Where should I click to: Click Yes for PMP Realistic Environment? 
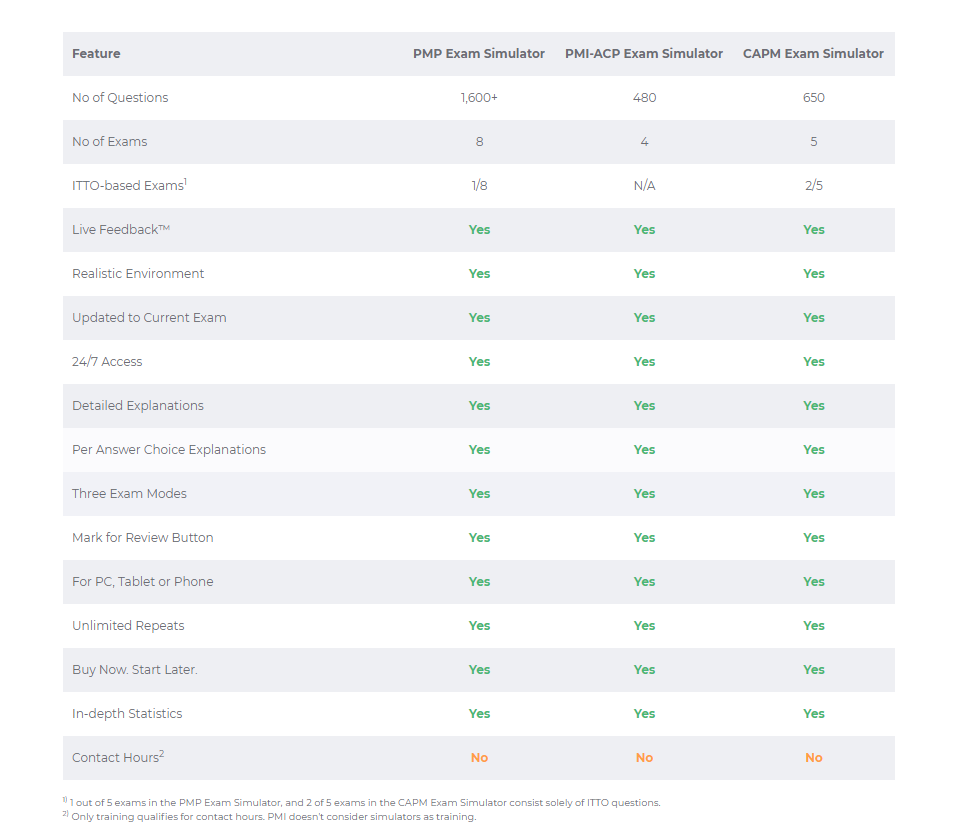pos(479,274)
